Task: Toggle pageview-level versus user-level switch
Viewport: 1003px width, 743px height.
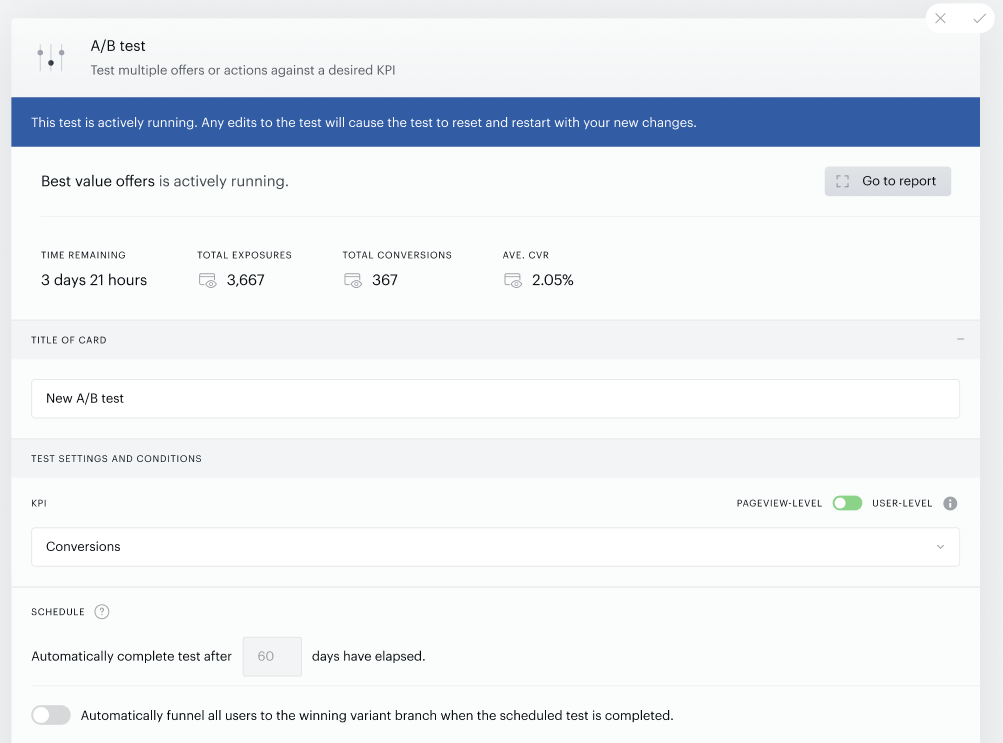Action: (x=847, y=503)
